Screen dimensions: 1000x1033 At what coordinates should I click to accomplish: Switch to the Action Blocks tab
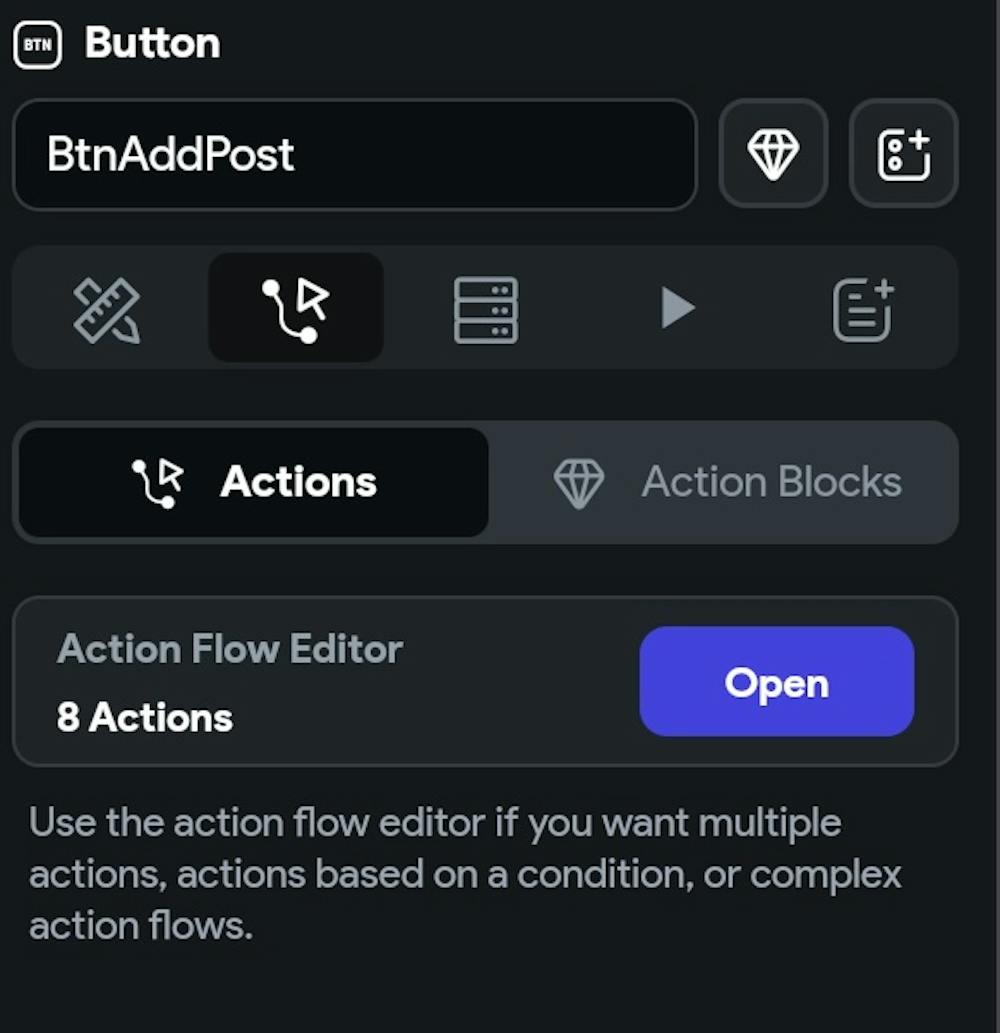click(x=724, y=483)
